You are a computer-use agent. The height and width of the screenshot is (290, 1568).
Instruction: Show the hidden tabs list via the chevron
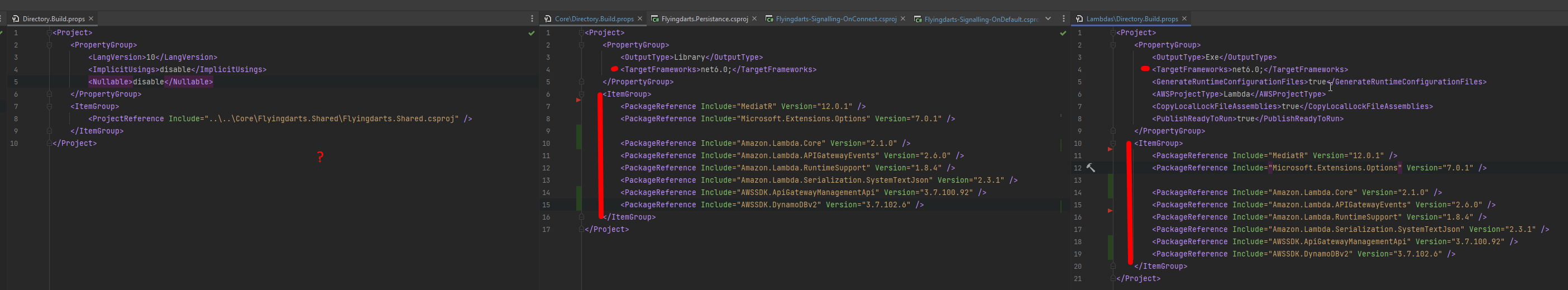(x=1048, y=19)
